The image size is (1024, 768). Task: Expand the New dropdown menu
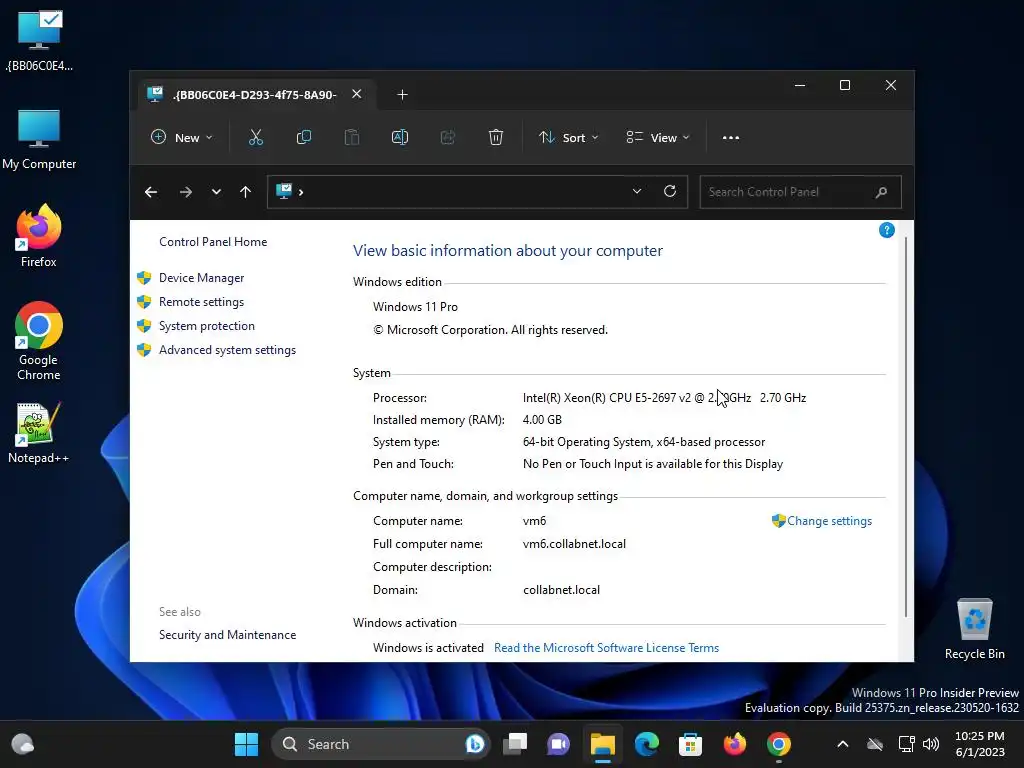pyautogui.click(x=182, y=138)
